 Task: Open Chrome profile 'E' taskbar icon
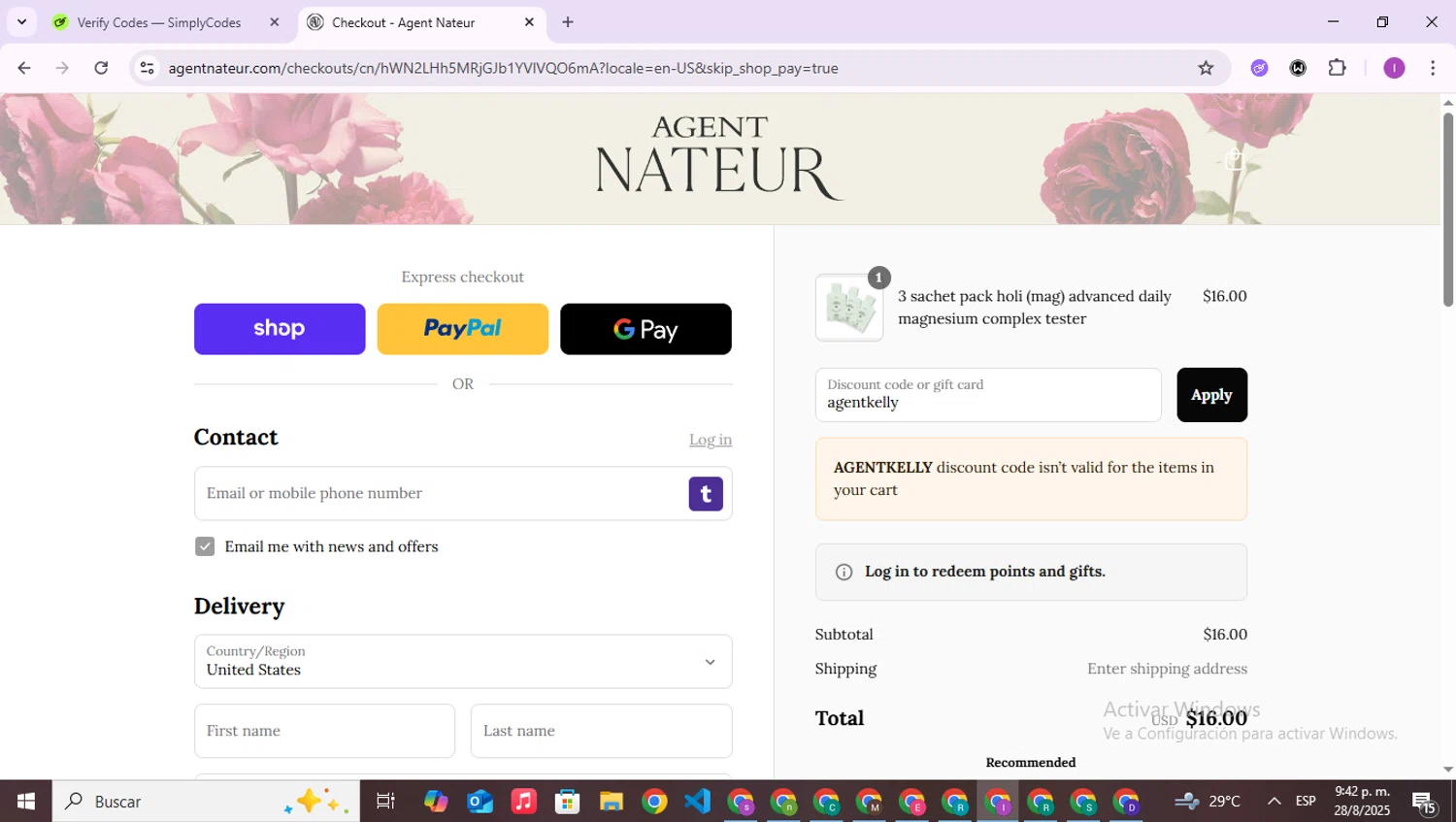tap(912, 802)
